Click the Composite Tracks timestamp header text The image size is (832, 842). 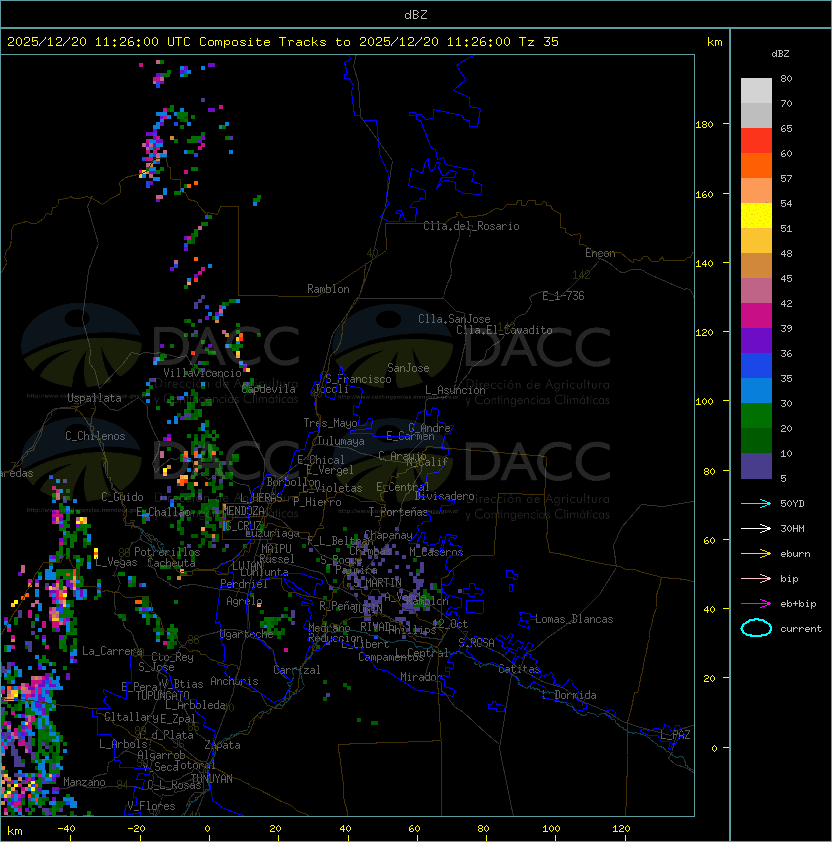click(283, 42)
